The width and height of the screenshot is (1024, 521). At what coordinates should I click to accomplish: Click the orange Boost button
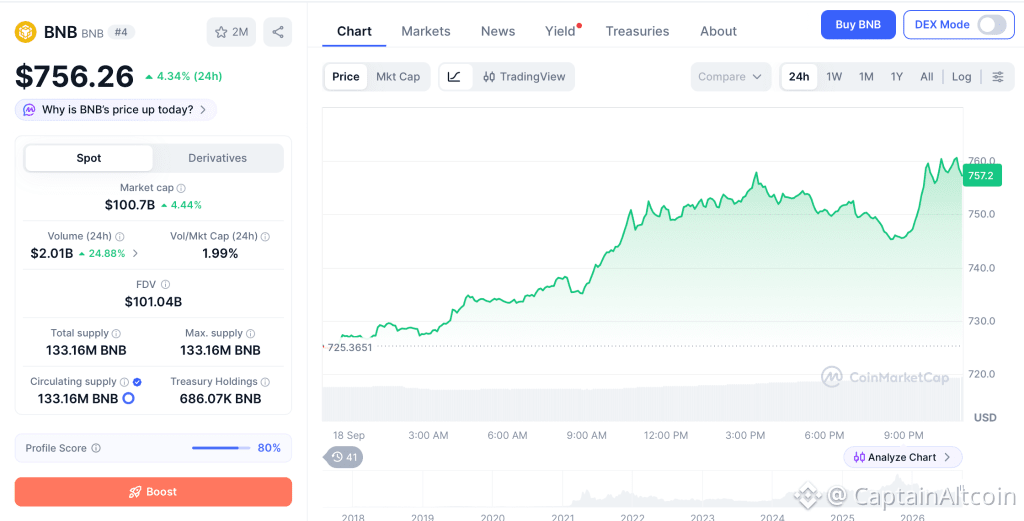pyautogui.click(x=153, y=492)
